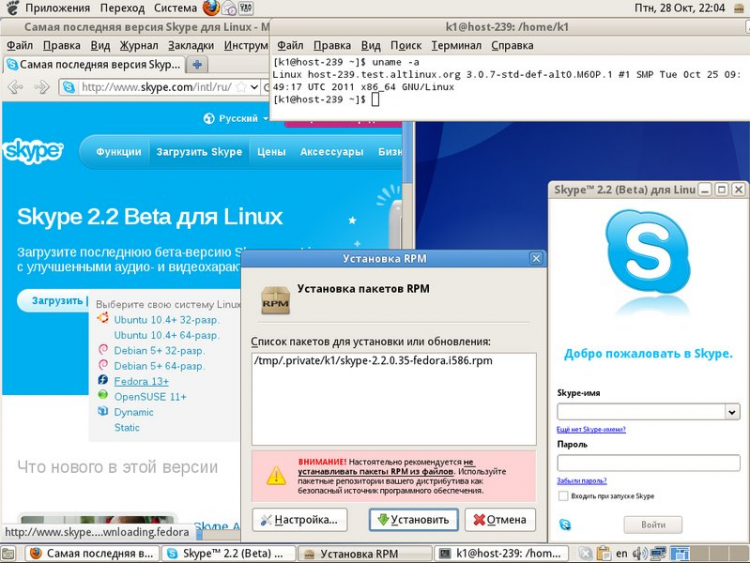Select the skype-2.2.0.35-fedora.i586.rpm list entry

tap(373, 360)
